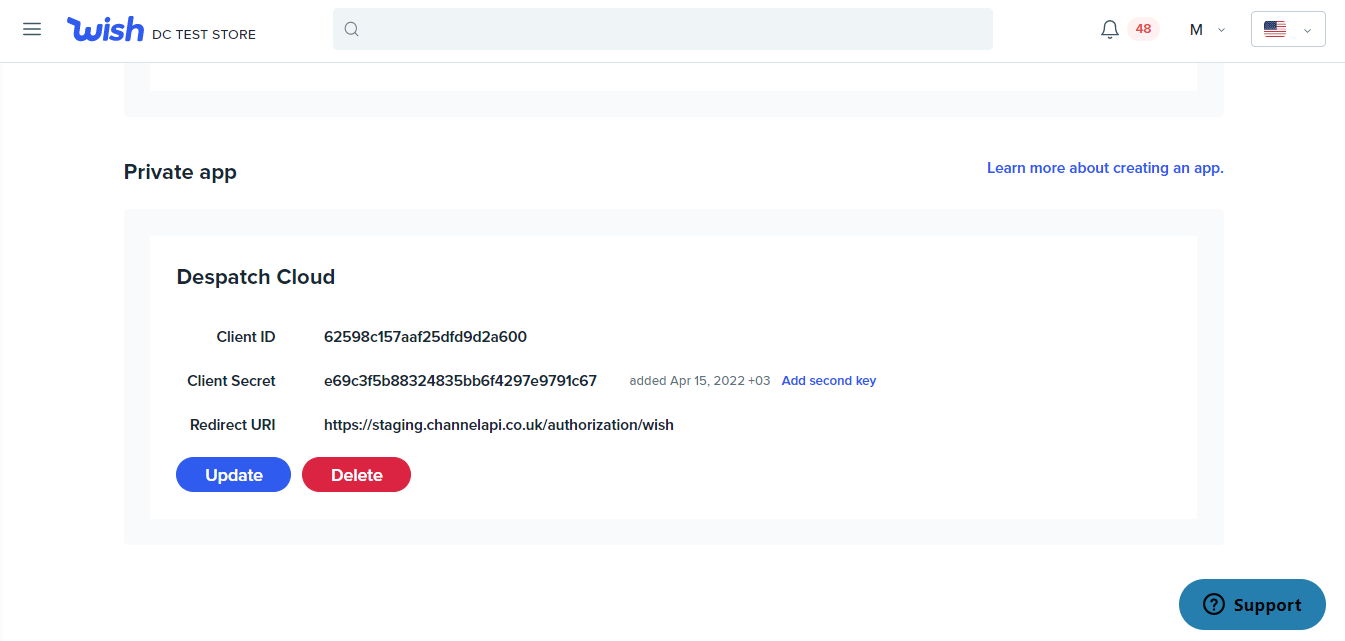This screenshot has height=641, width=1345.
Task: Click the Redirect URI label
Action: (x=233, y=425)
